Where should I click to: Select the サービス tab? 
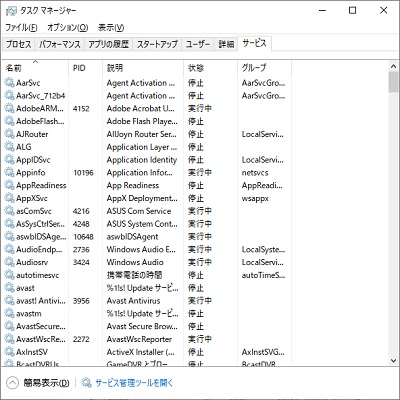254,43
